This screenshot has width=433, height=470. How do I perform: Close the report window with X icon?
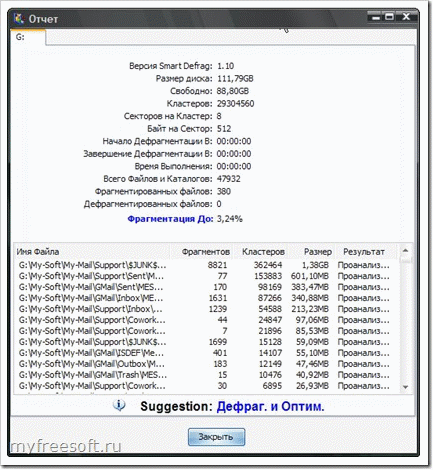tap(406, 17)
